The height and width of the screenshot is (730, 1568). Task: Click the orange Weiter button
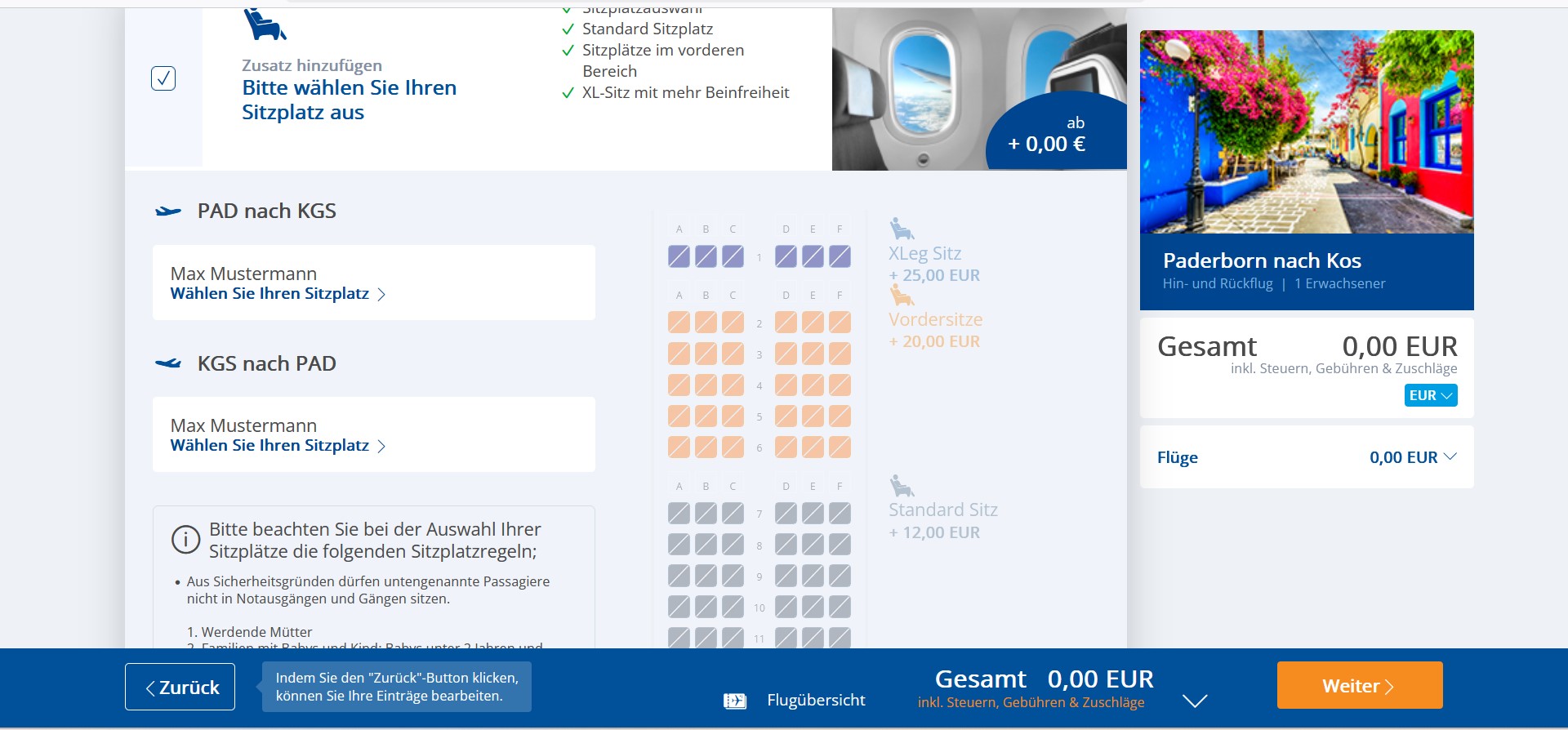[x=1359, y=686]
